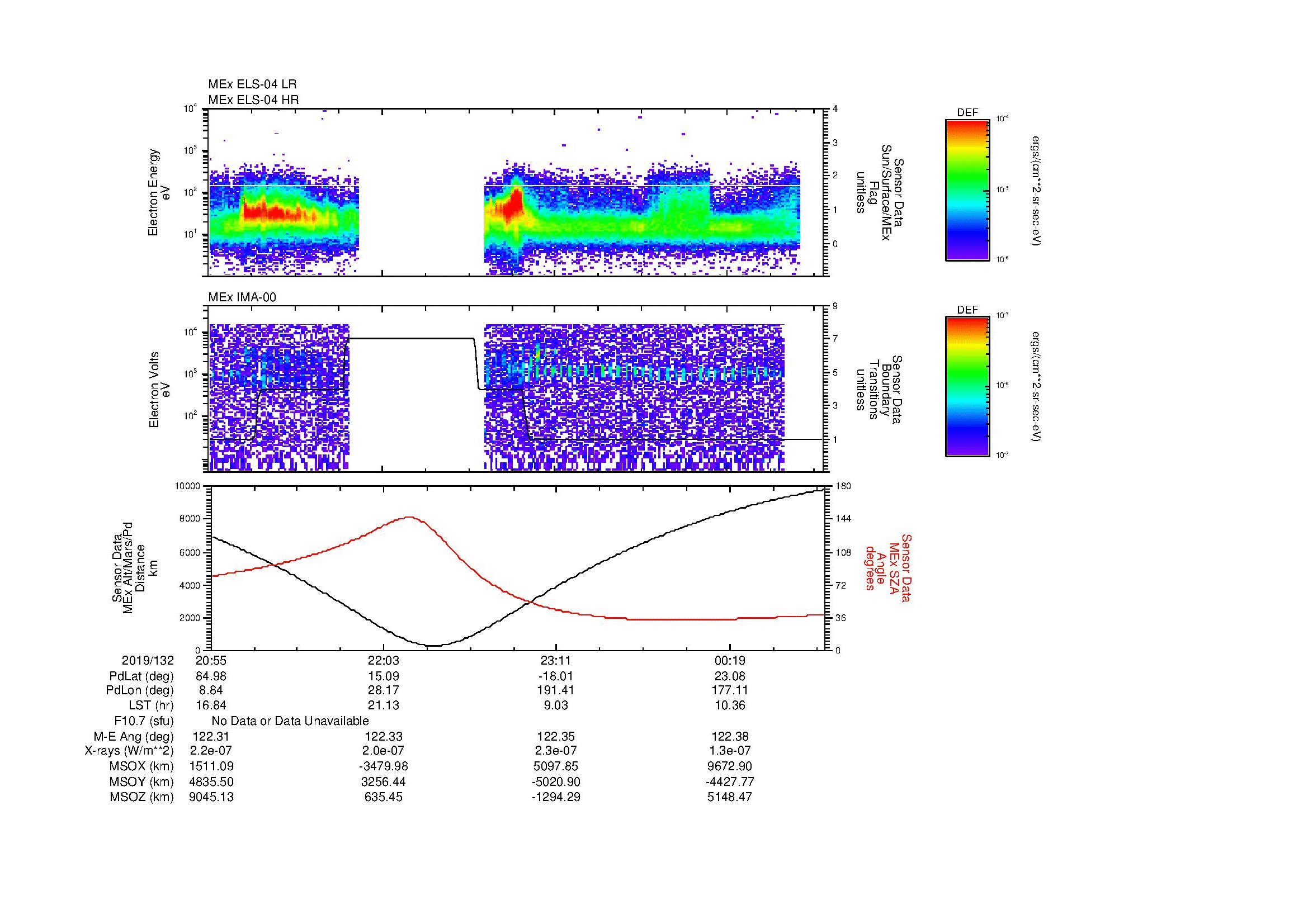Click MSOZ value 5148.47
Image resolution: width=1308 pixels, height=924 pixels.
pyautogui.click(x=730, y=797)
